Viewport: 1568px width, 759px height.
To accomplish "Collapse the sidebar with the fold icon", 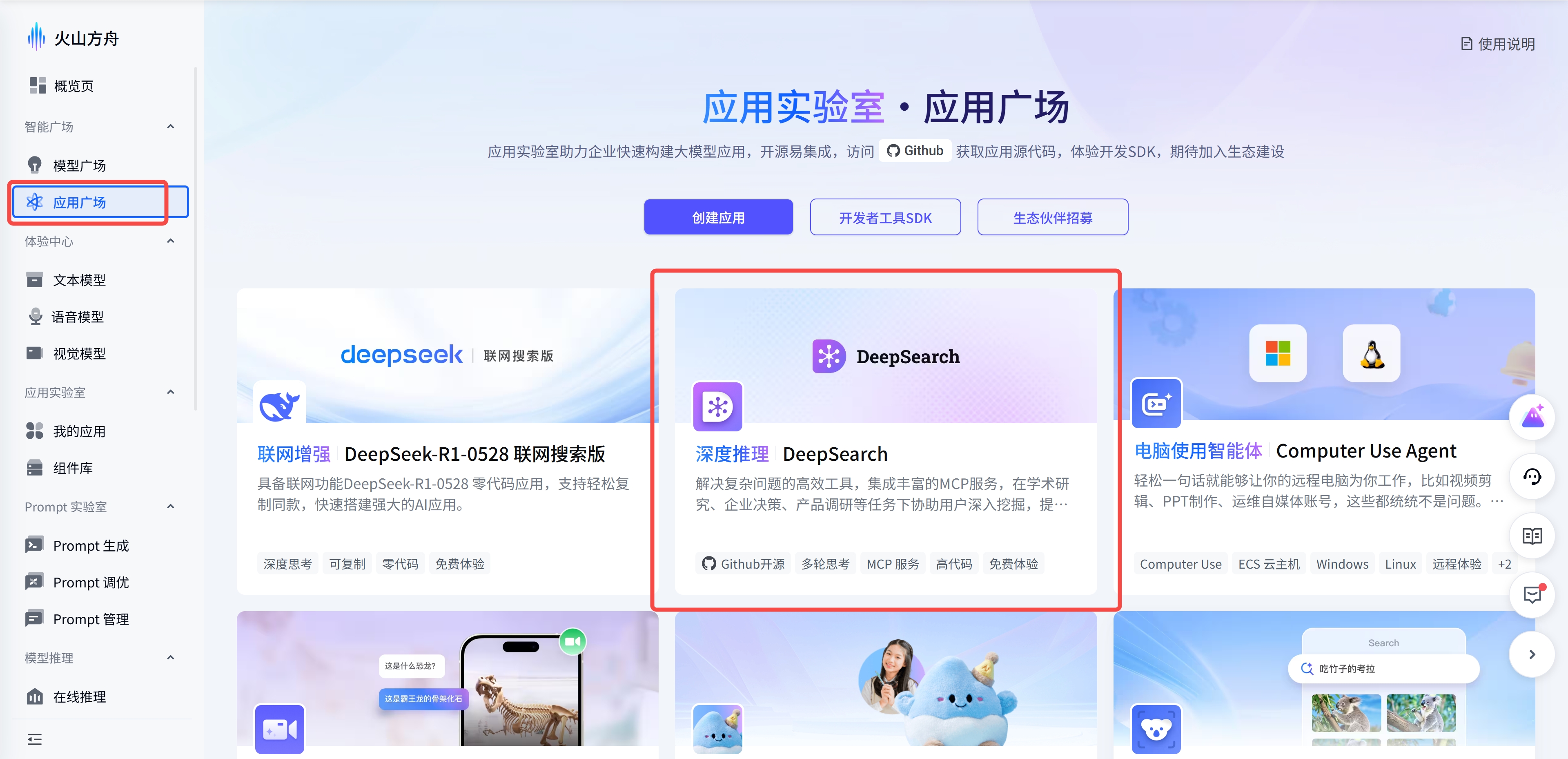I will 35,739.
